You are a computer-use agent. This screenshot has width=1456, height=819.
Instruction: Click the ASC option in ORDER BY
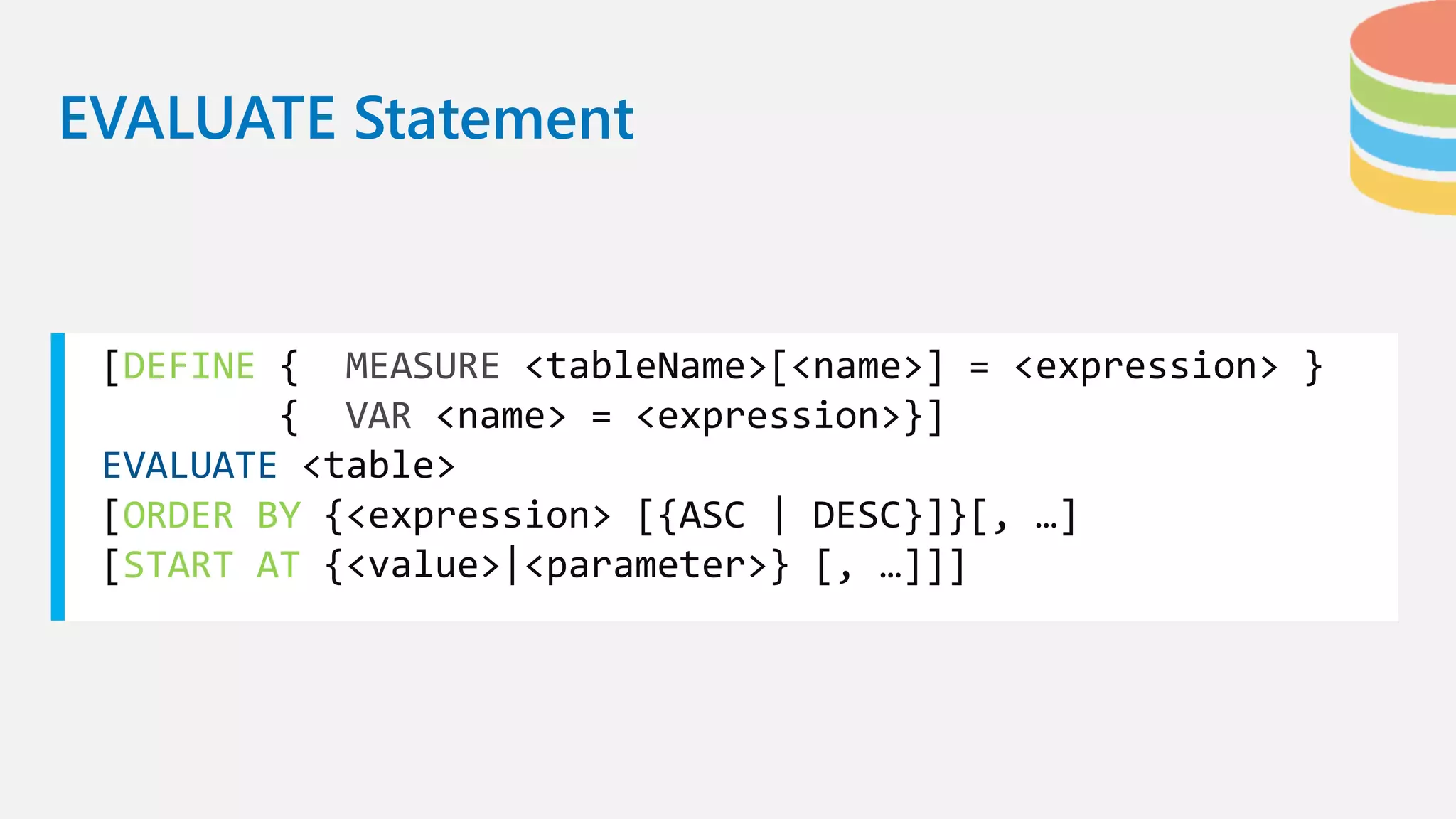[x=712, y=515]
